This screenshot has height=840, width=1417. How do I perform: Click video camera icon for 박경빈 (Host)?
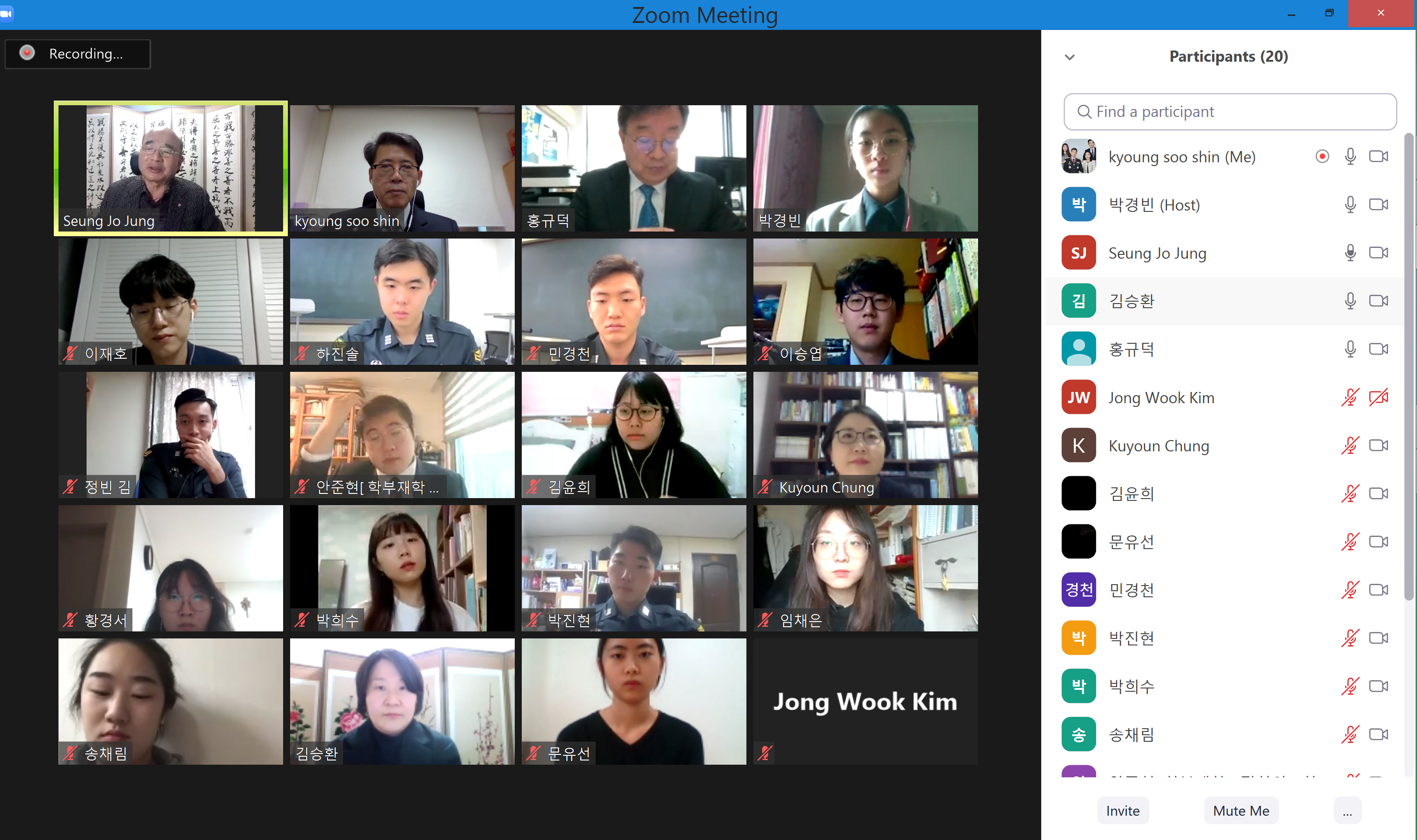1379,204
